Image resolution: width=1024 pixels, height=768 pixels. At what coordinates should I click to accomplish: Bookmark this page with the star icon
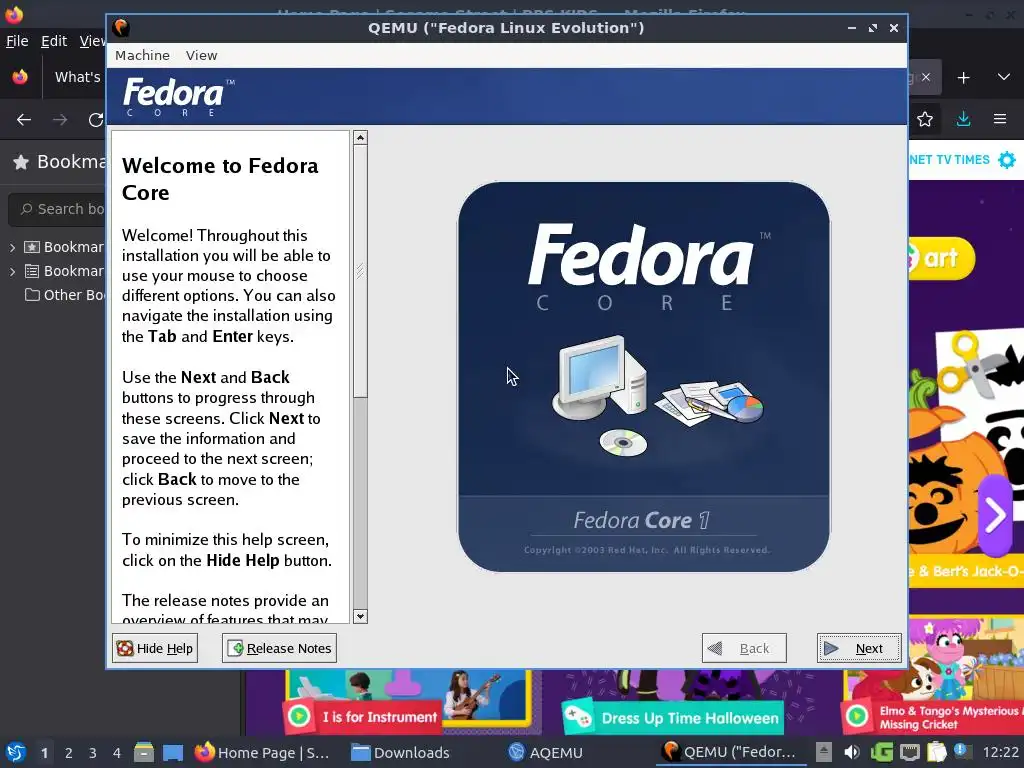[x=925, y=120]
